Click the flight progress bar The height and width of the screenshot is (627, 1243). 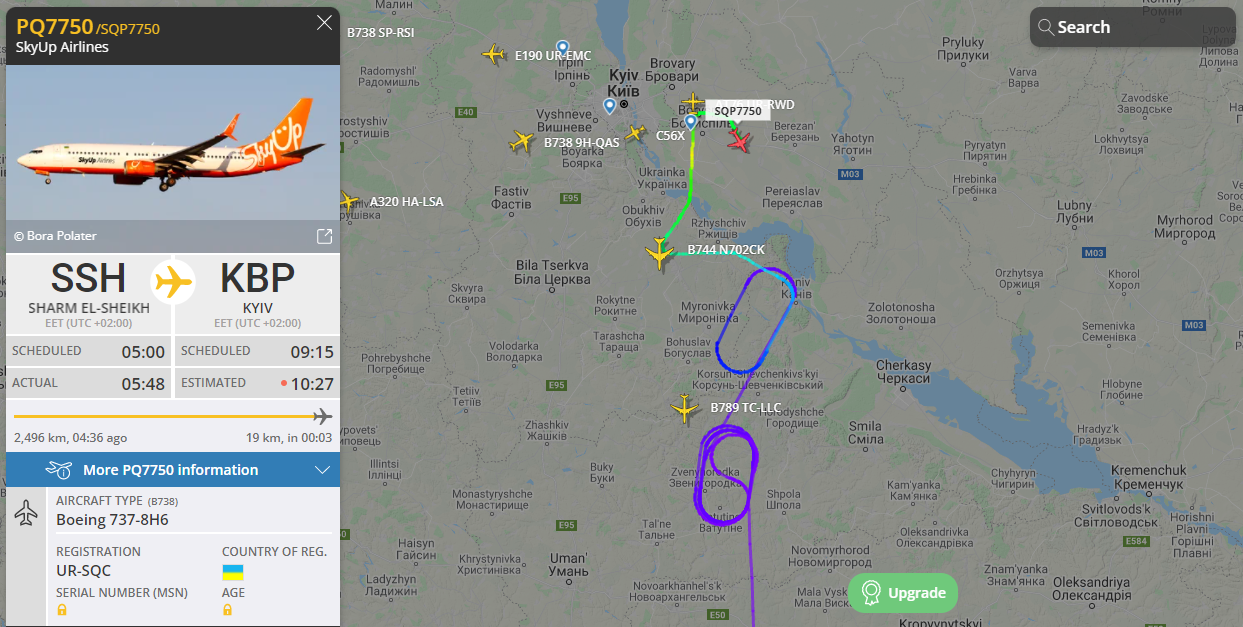[x=172, y=416]
